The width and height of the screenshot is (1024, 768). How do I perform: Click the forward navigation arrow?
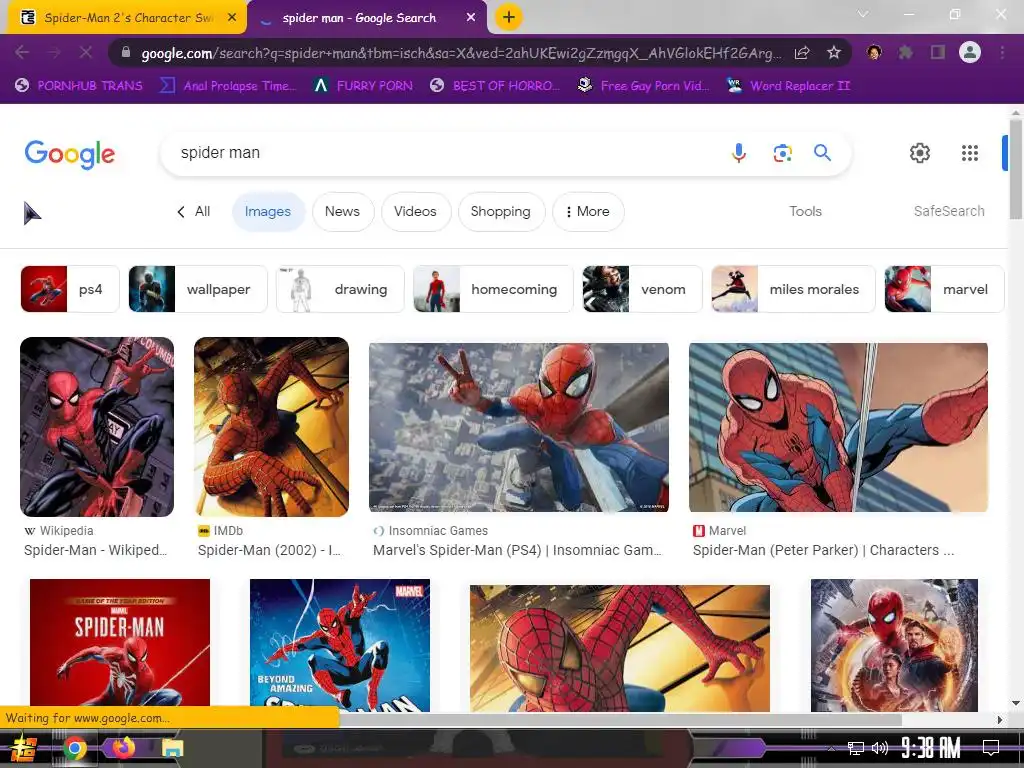pos(54,52)
